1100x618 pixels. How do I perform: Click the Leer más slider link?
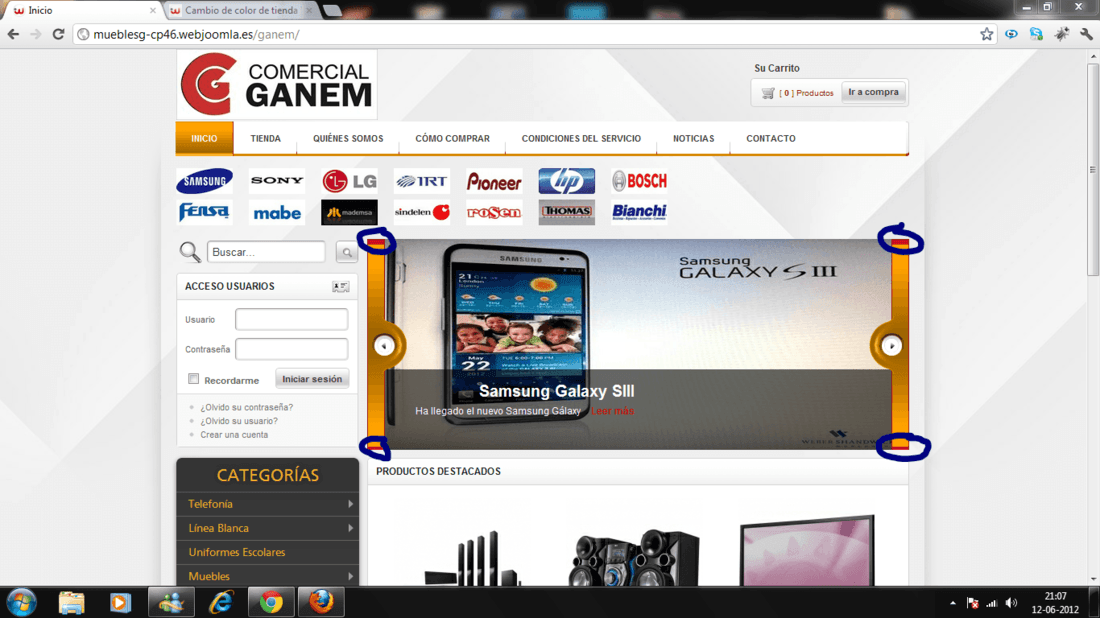[x=612, y=411]
